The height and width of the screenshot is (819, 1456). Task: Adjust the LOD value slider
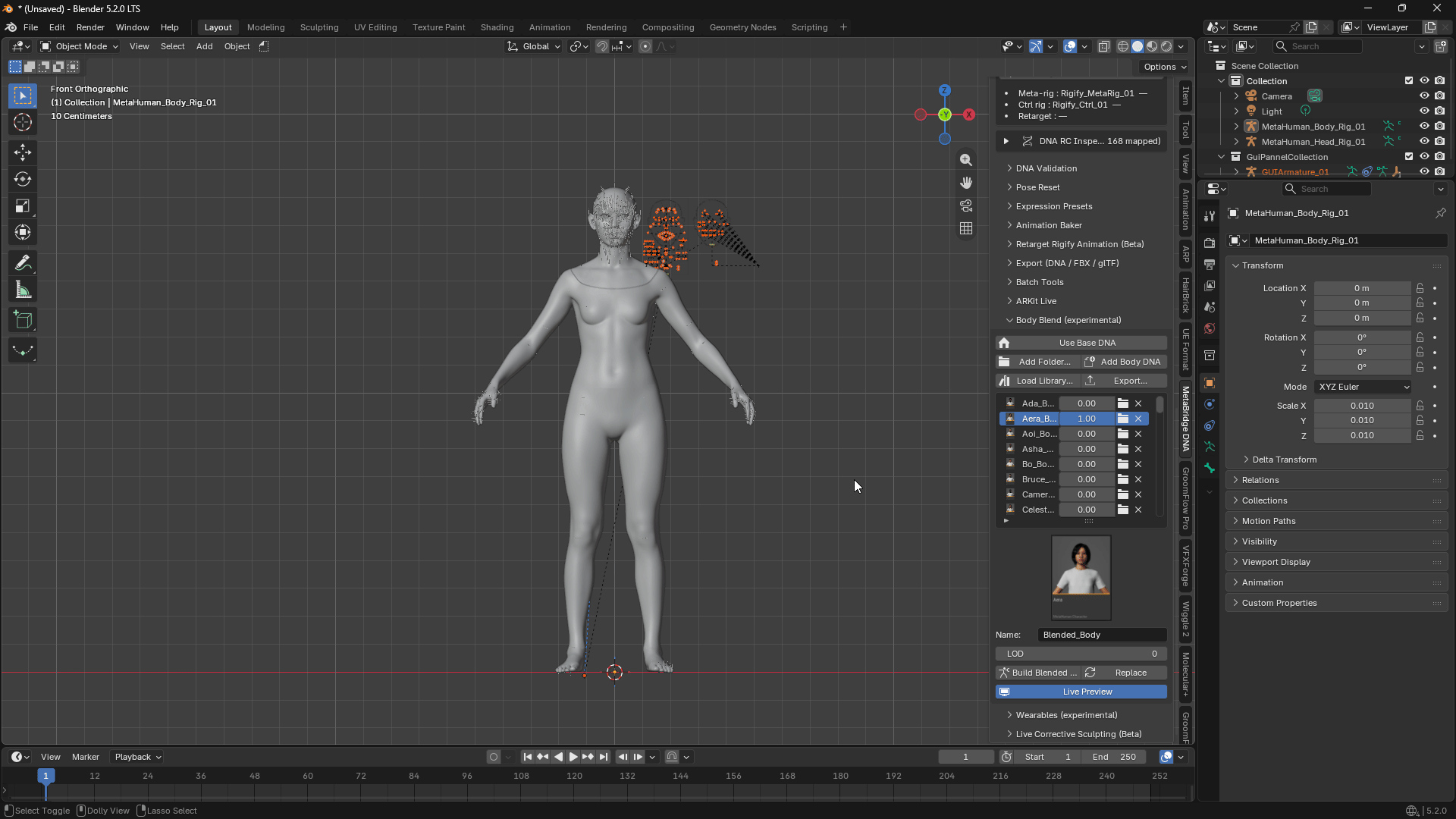pyautogui.click(x=1081, y=654)
